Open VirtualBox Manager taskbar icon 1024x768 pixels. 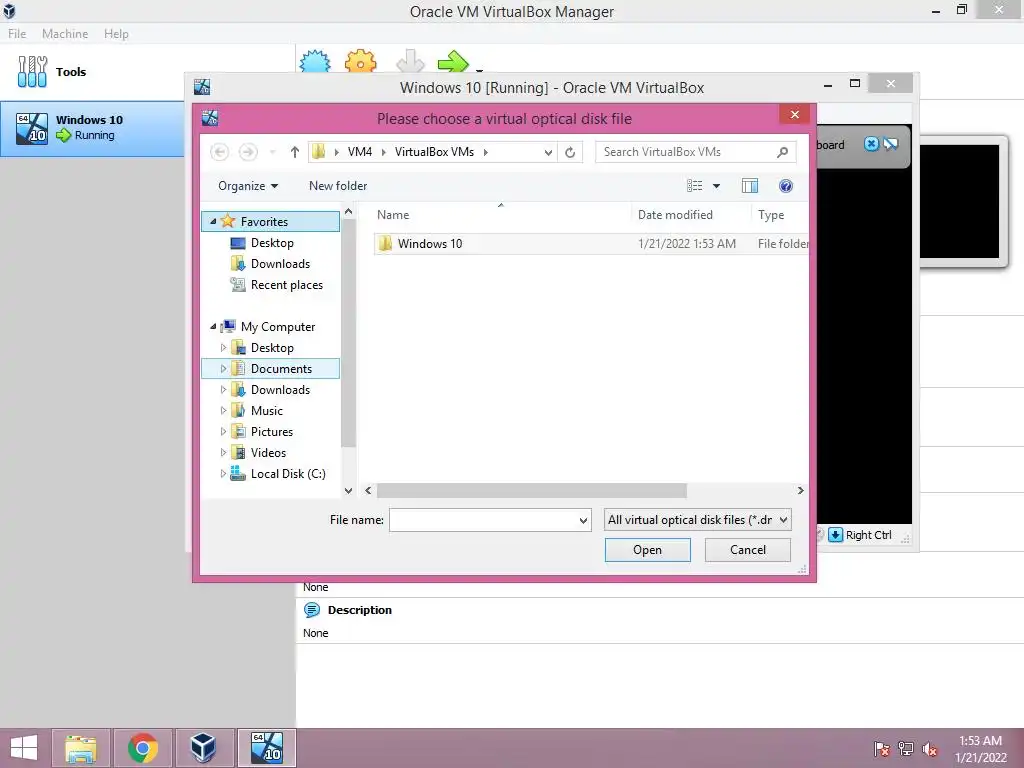[x=203, y=748]
